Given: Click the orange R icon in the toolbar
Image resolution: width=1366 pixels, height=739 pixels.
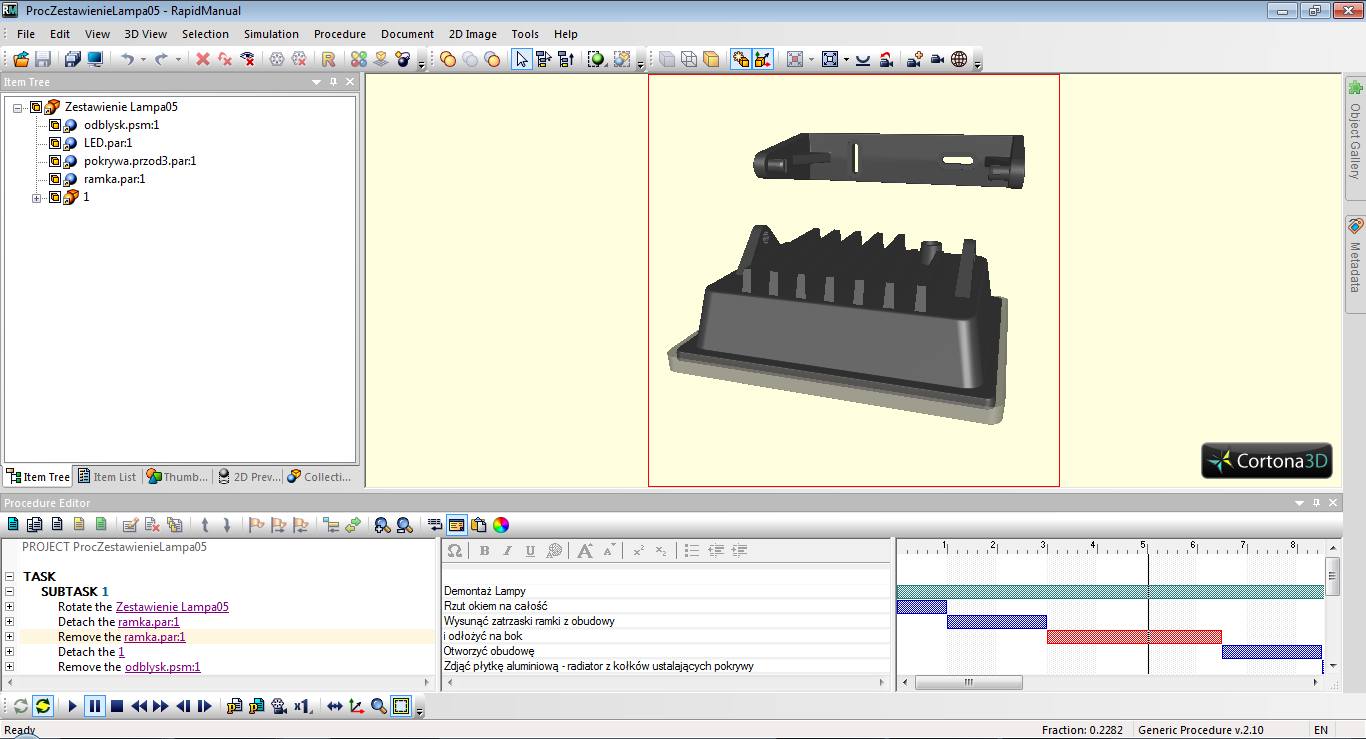Looking at the screenshot, I should pos(328,60).
